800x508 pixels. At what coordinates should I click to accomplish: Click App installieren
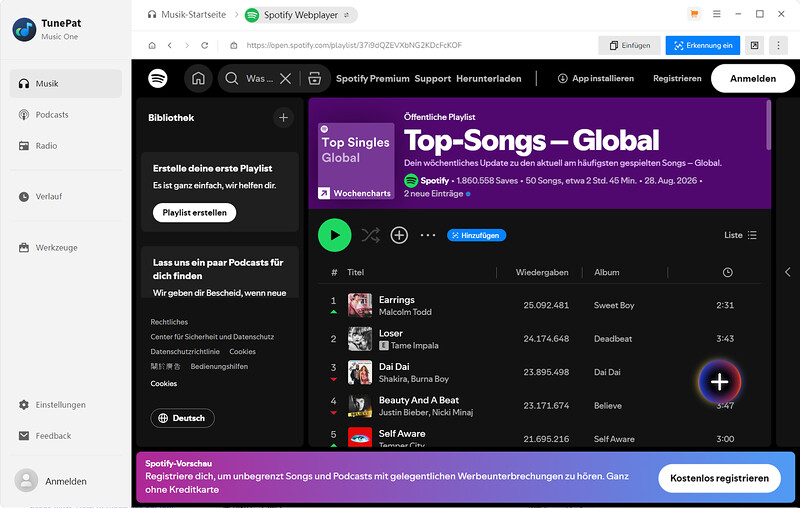596,79
